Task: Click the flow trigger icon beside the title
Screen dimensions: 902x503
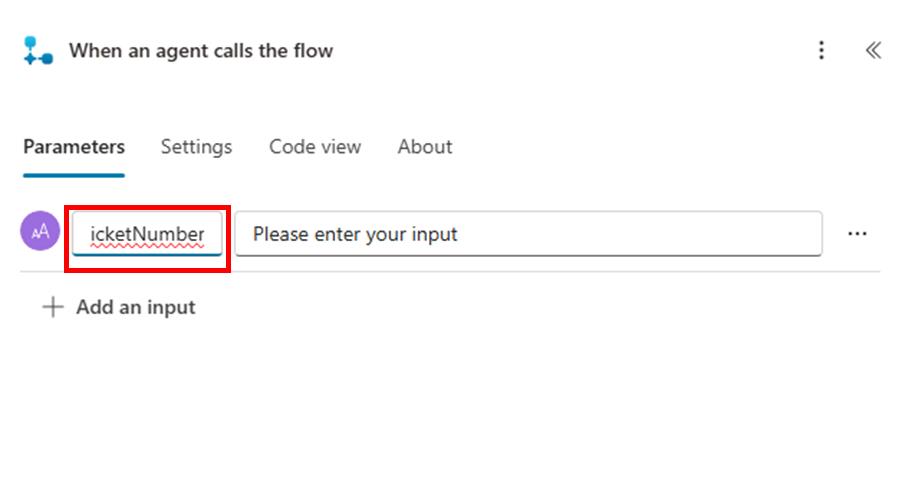Action: 38,51
